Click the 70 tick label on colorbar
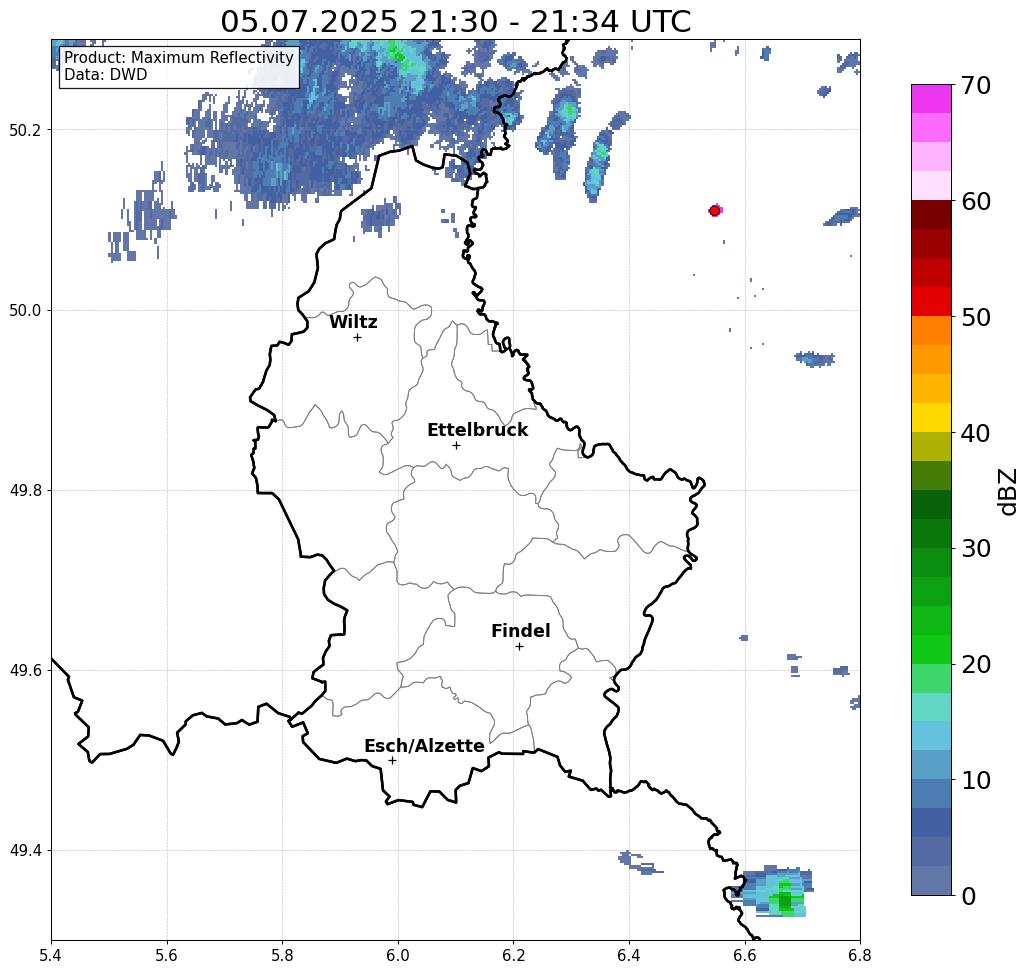1029x973 pixels. click(976, 85)
